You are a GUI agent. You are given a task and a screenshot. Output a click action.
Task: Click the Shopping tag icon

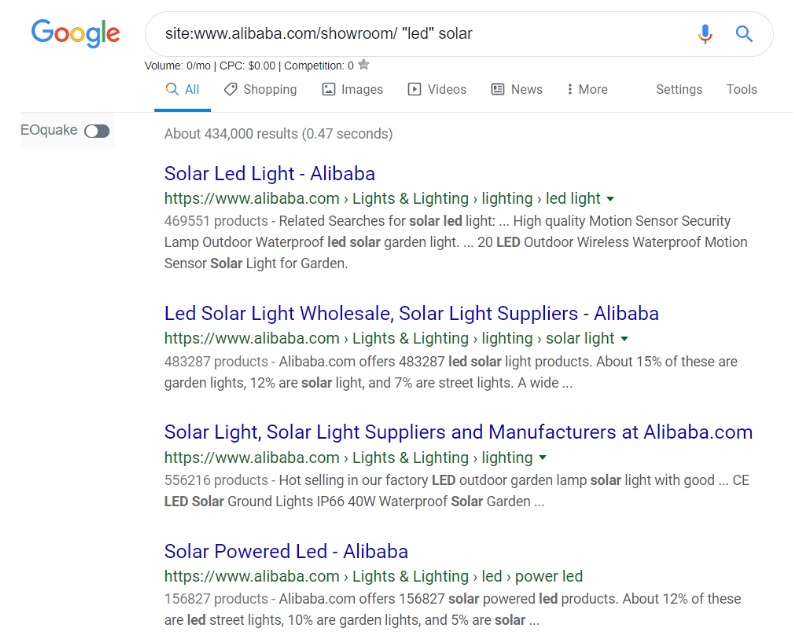click(x=230, y=90)
